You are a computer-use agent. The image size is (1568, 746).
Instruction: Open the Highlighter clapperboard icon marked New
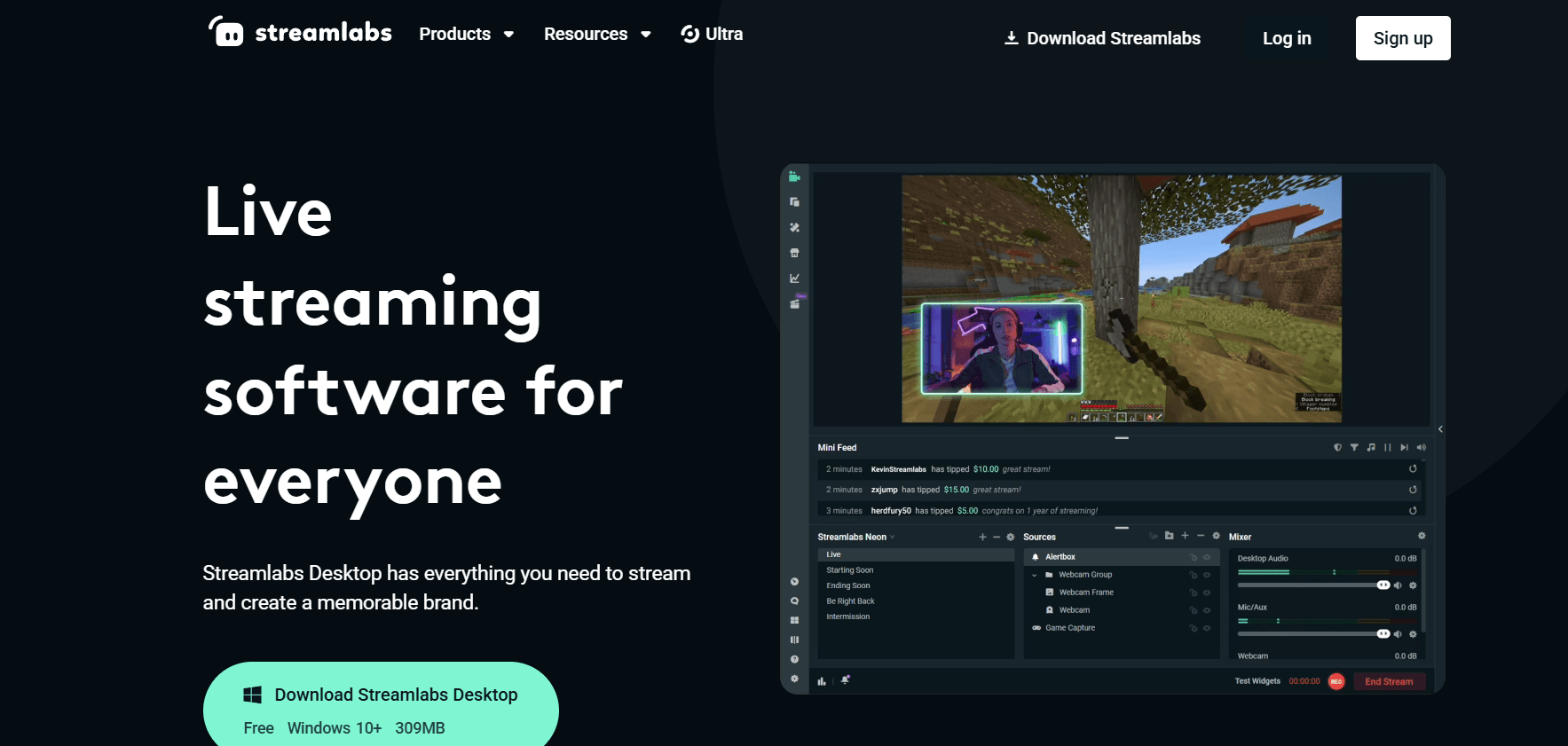click(x=795, y=302)
